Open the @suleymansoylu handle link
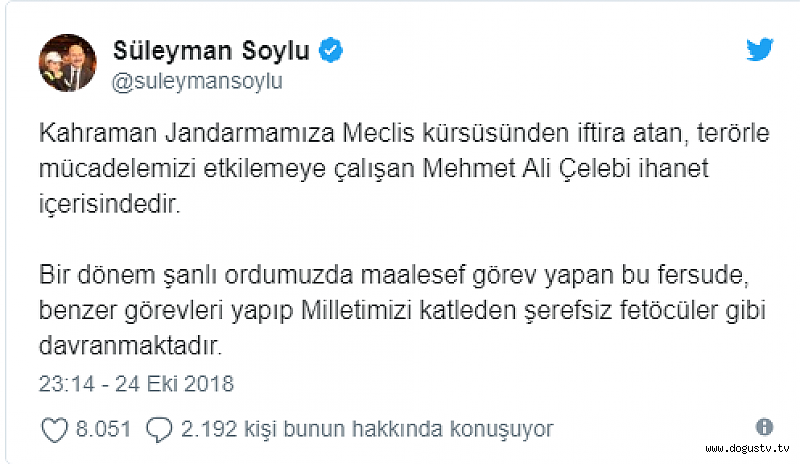The height and width of the screenshot is (464, 800). click(194, 81)
